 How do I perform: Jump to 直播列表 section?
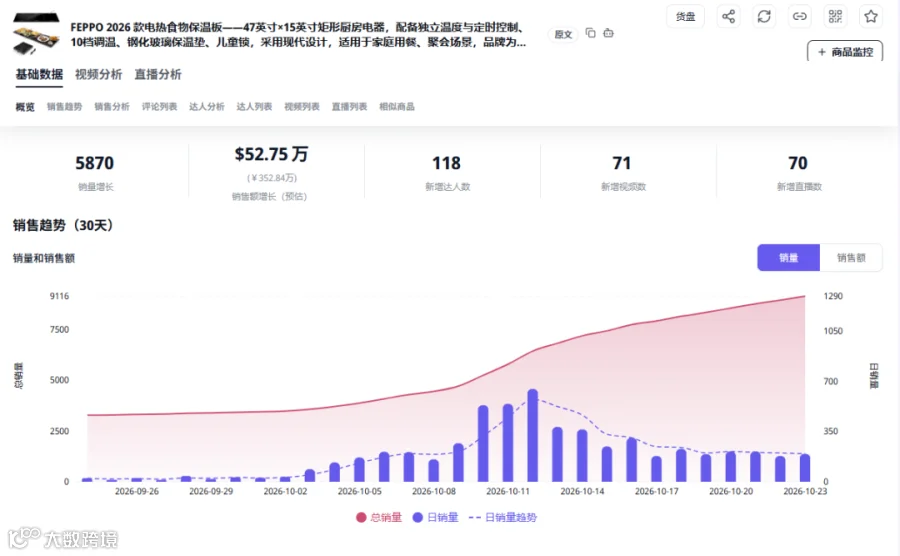pos(349,107)
